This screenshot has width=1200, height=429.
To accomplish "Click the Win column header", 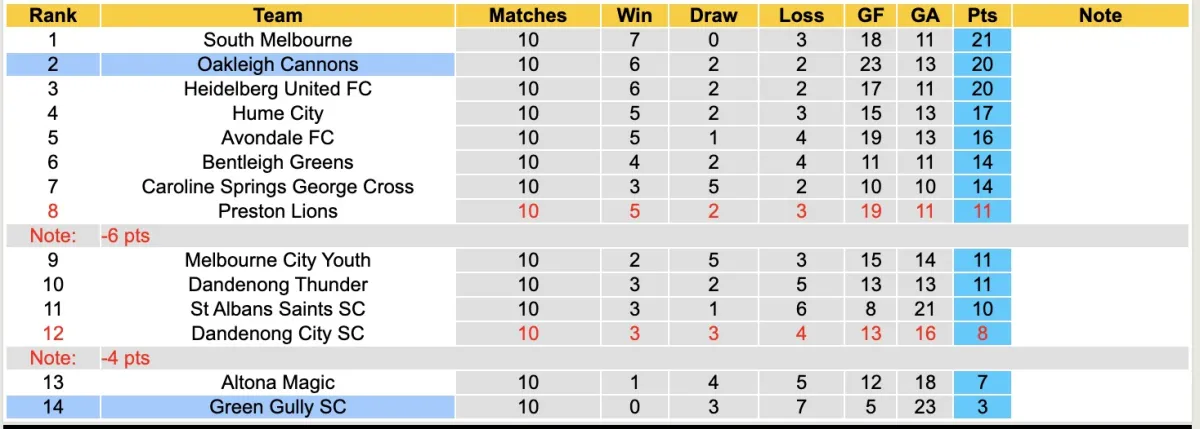I will click(x=634, y=15).
